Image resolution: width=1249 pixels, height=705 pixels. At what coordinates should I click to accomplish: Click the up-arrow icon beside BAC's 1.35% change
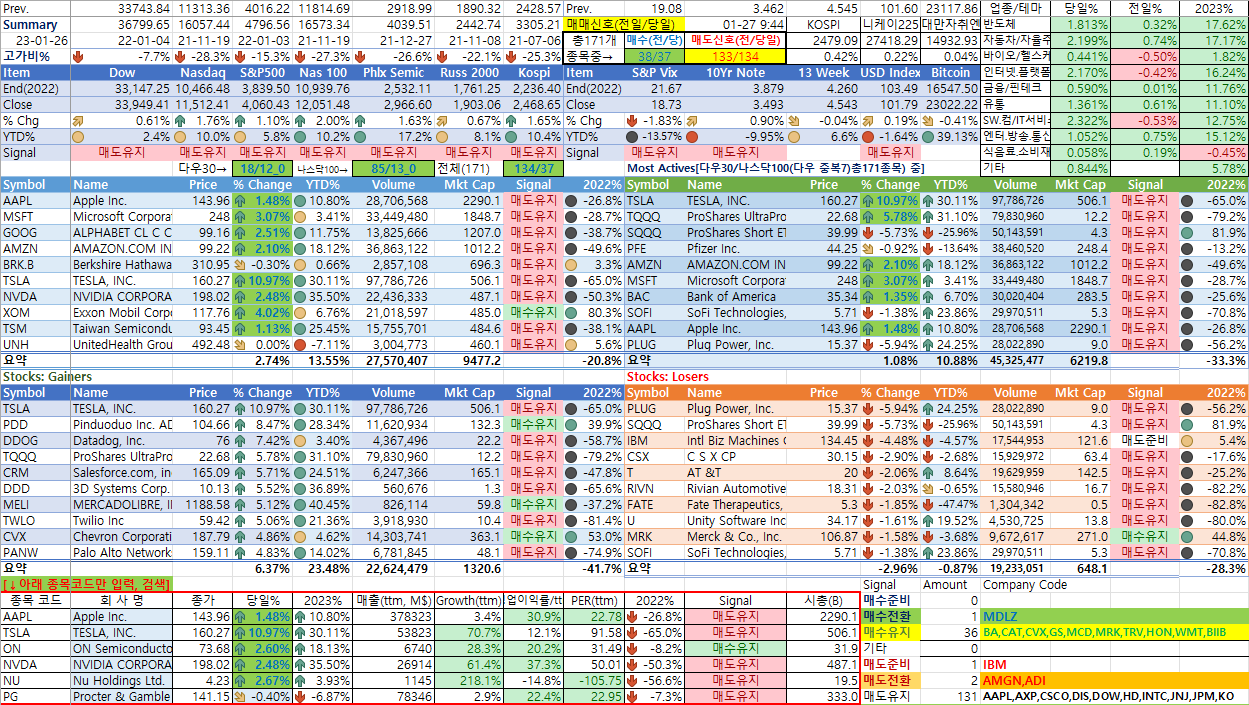click(x=867, y=296)
